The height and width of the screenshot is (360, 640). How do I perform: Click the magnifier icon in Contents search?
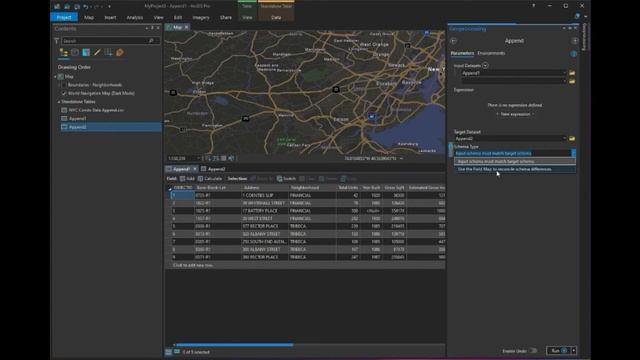[x=151, y=41]
